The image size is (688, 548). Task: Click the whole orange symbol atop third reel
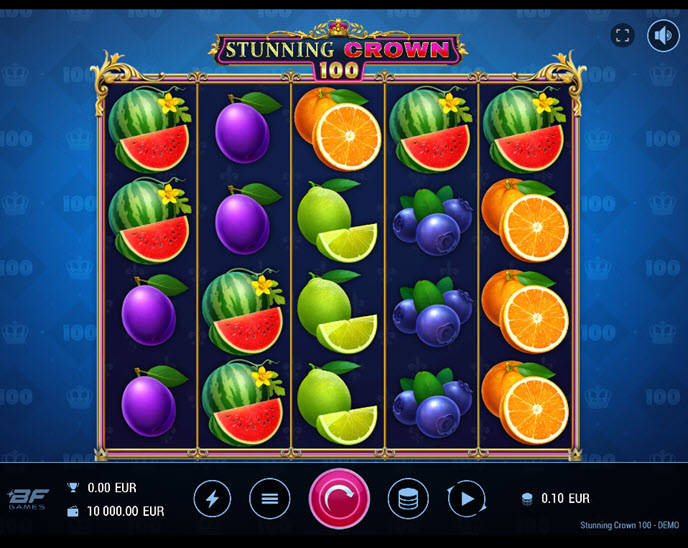pos(337,129)
